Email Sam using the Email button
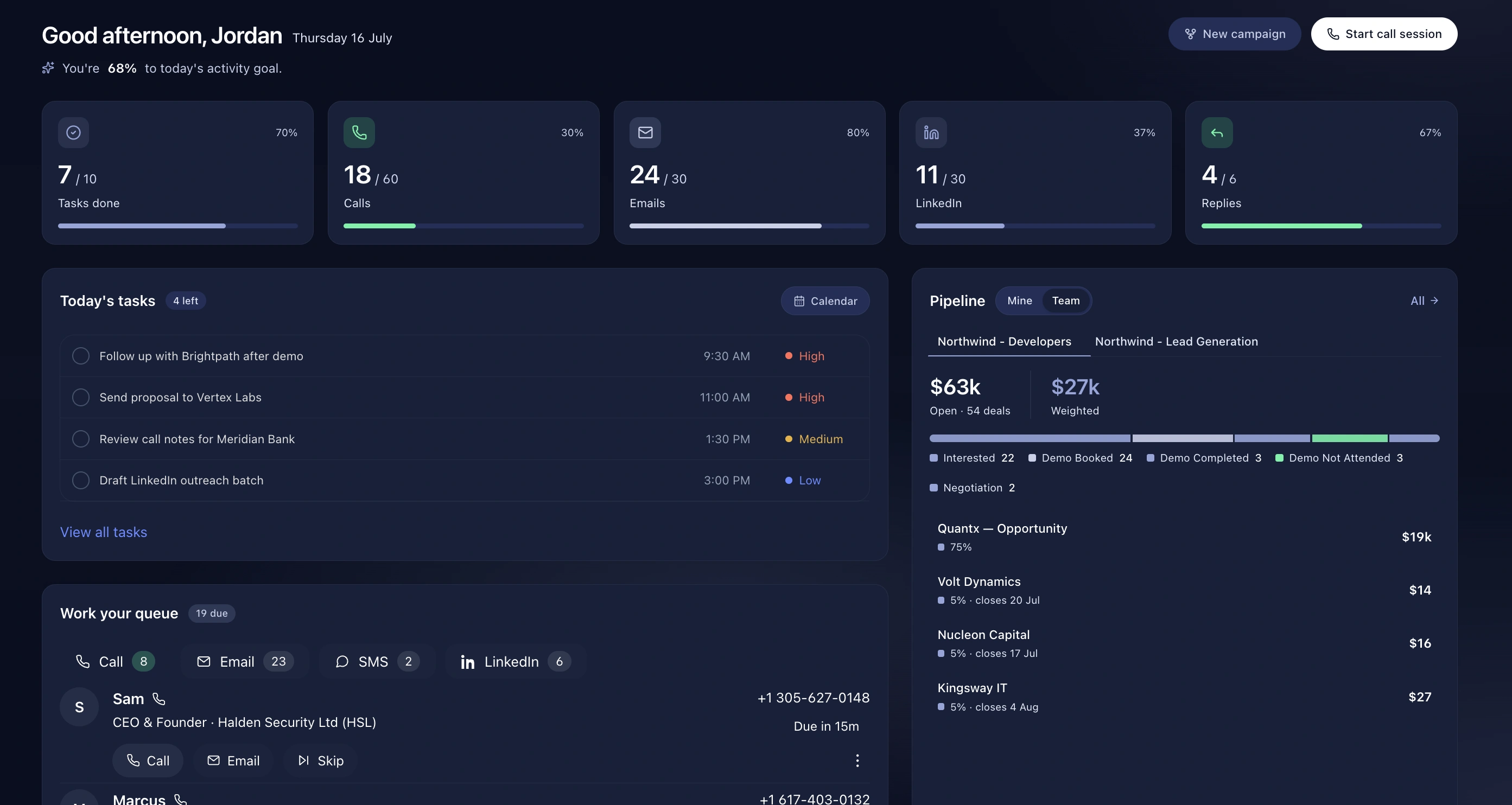This screenshot has height=805, width=1512. (x=233, y=761)
